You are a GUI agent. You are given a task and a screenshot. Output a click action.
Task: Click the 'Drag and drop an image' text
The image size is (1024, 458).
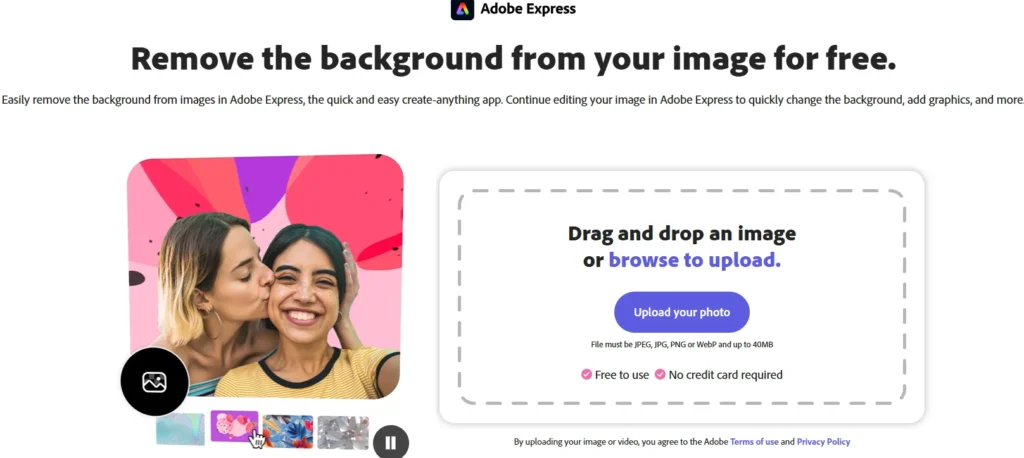pos(682,233)
